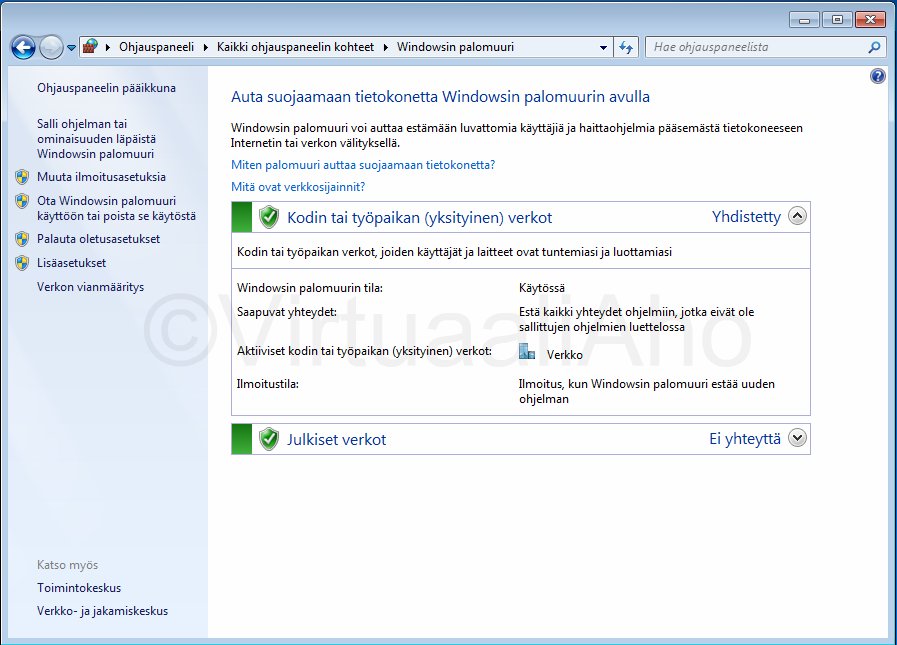The height and width of the screenshot is (645, 897).
Task: Minimize the firewall window
Action: [804, 20]
